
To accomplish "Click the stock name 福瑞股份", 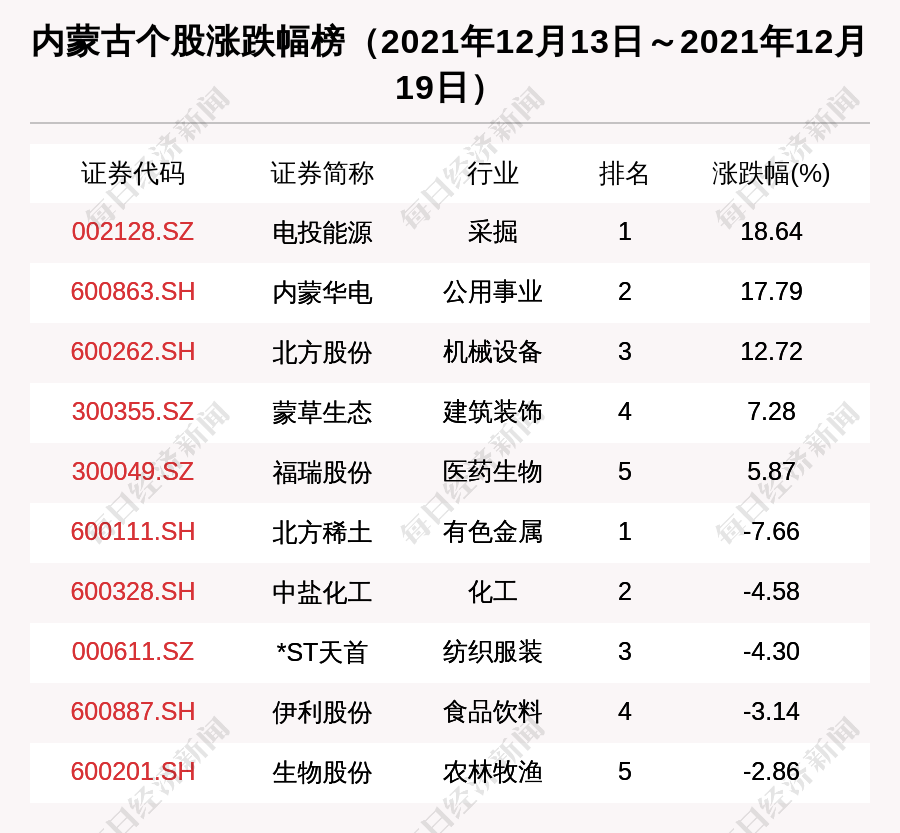I will pyautogui.click(x=322, y=472).
